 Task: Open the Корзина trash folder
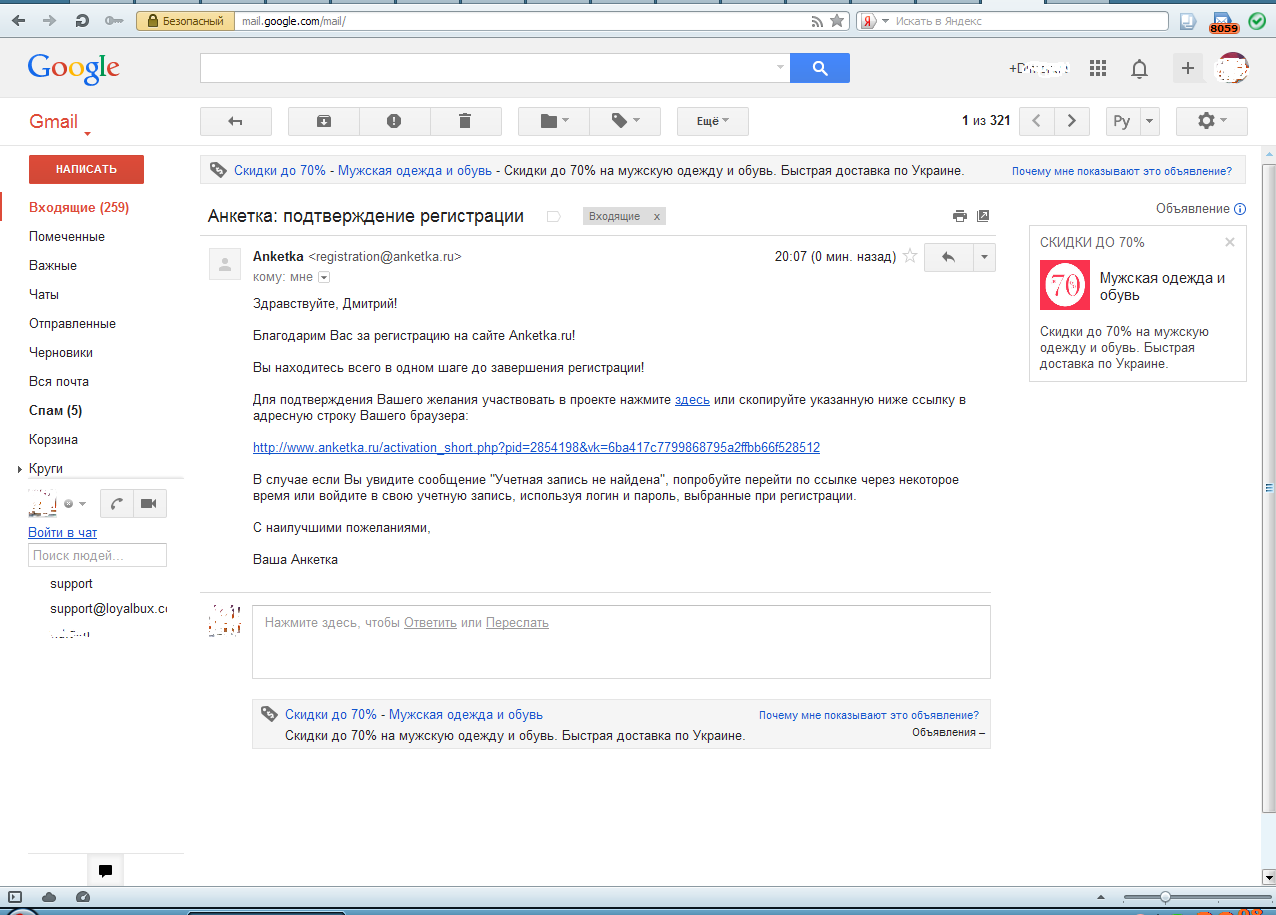point(53,440)
